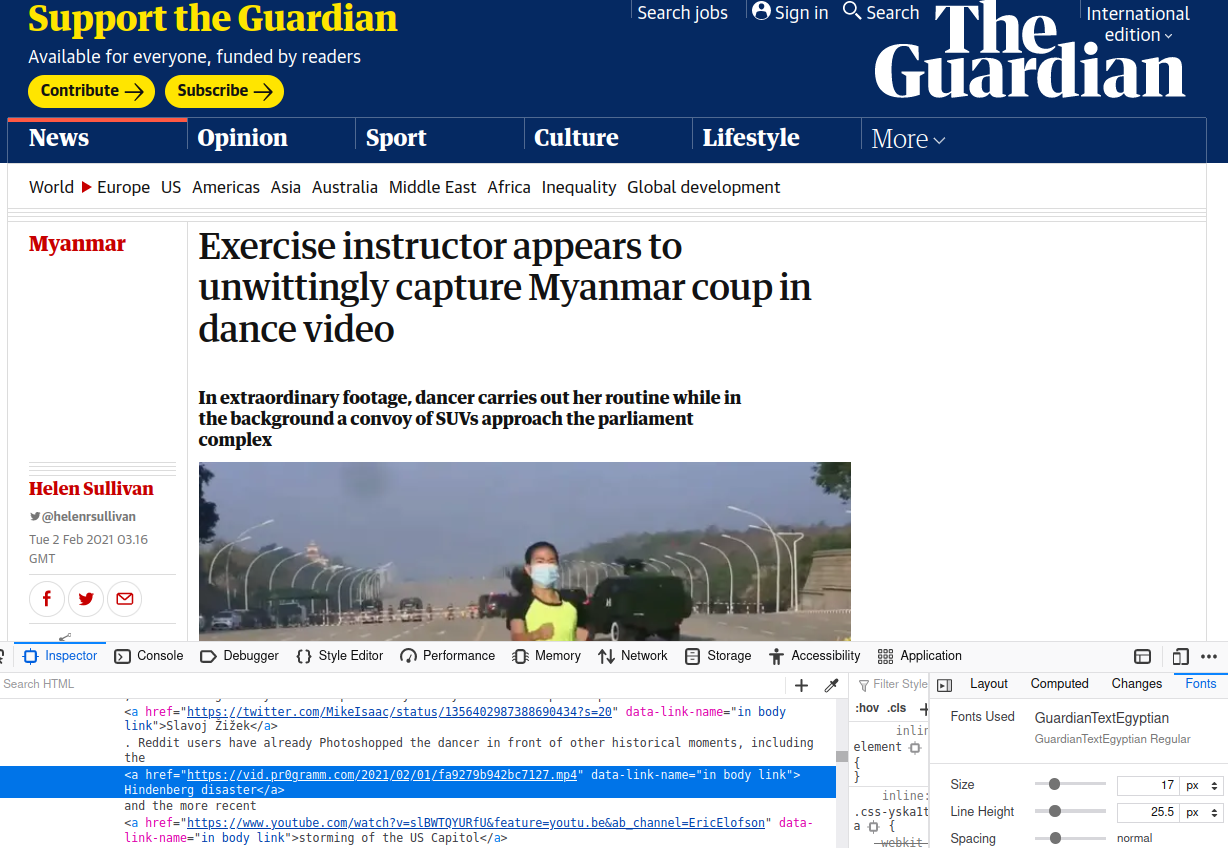Click the yellow Subscribe button
This screenshot has width=1228, height=848.
(x=224, y=91)
